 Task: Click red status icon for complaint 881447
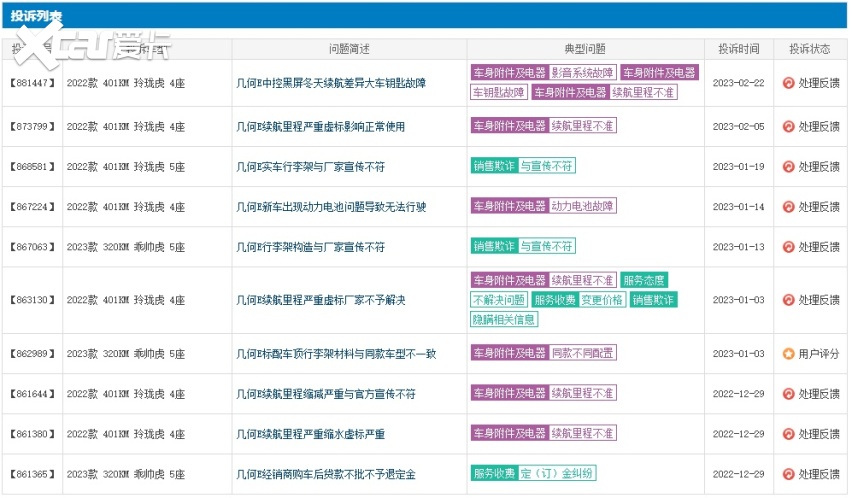788,83
